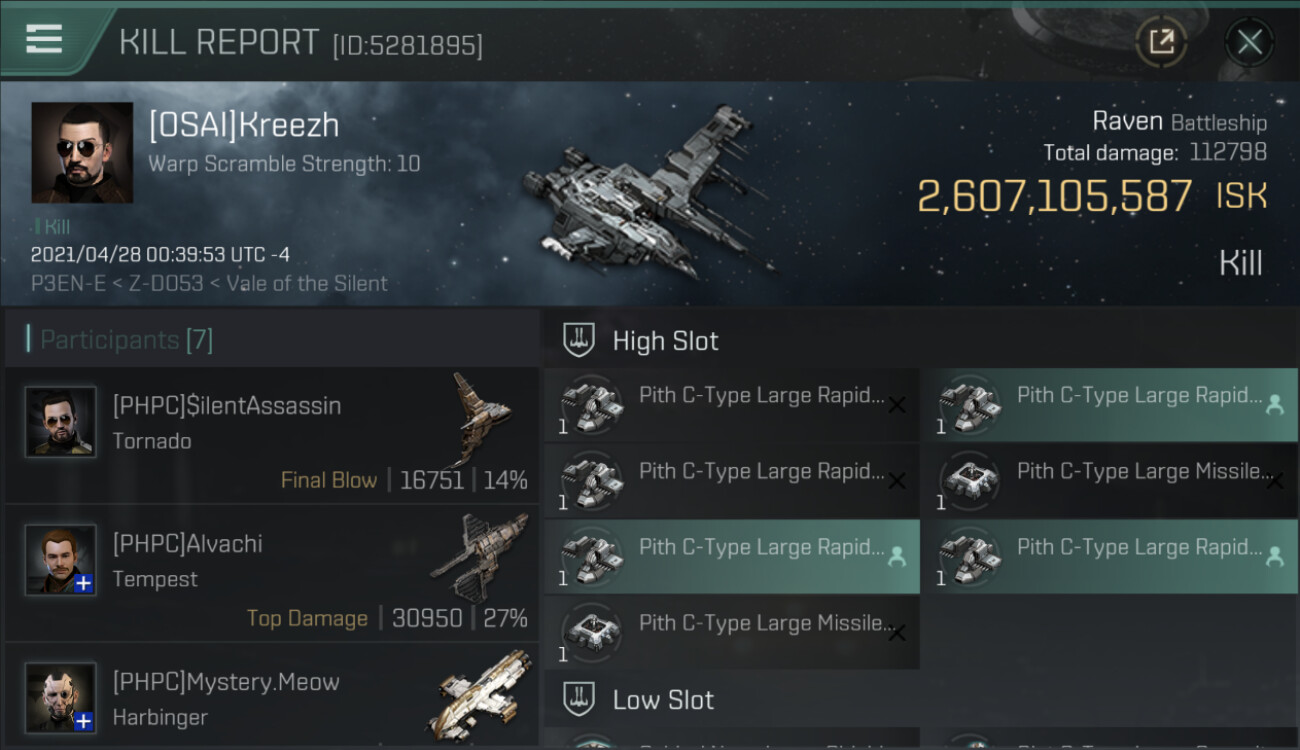
Task: Select first Pith C-Type Large Rapid launcher
Action: (731, 405)
